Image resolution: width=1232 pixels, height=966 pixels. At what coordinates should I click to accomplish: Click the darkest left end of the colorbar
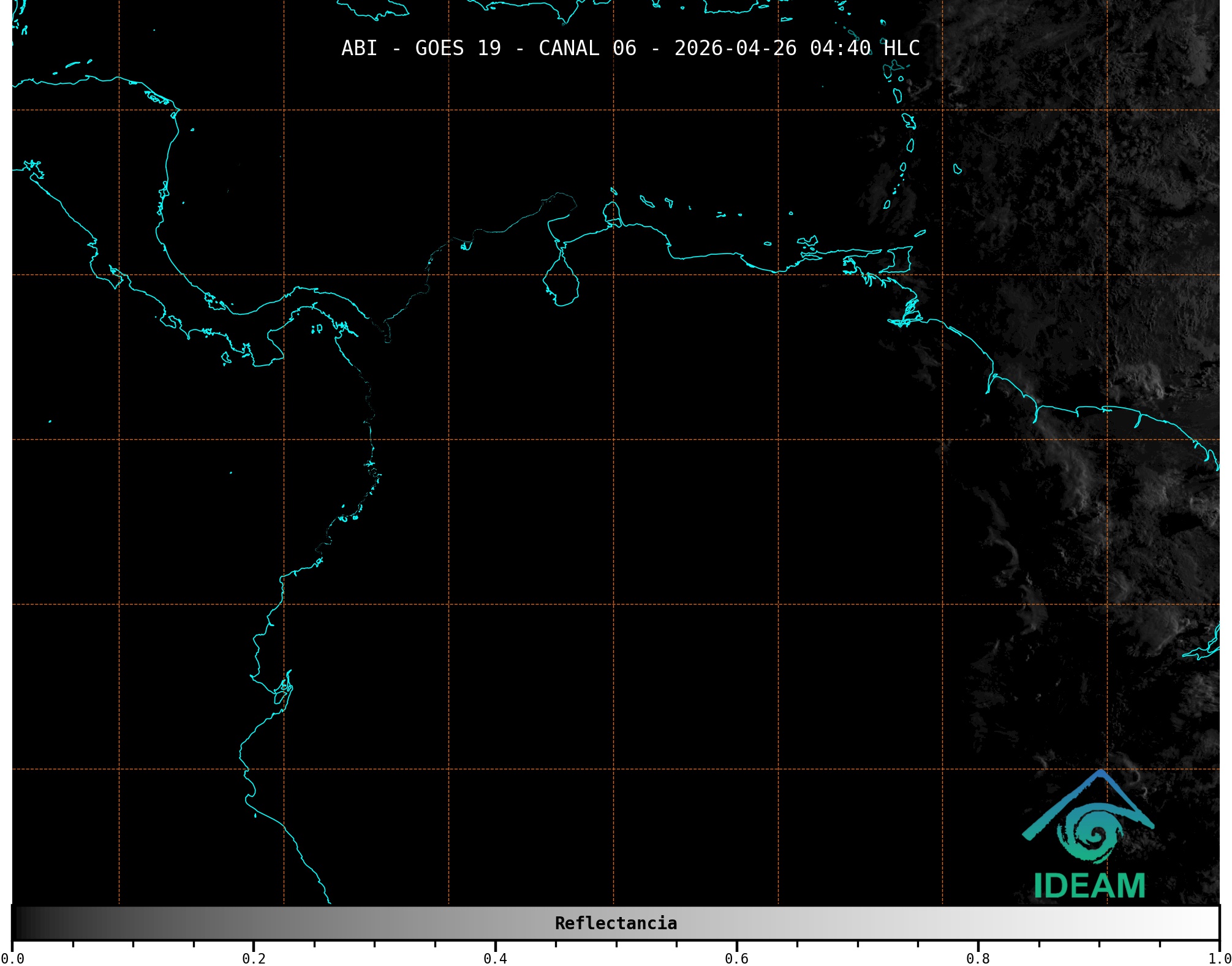point(18,923)
